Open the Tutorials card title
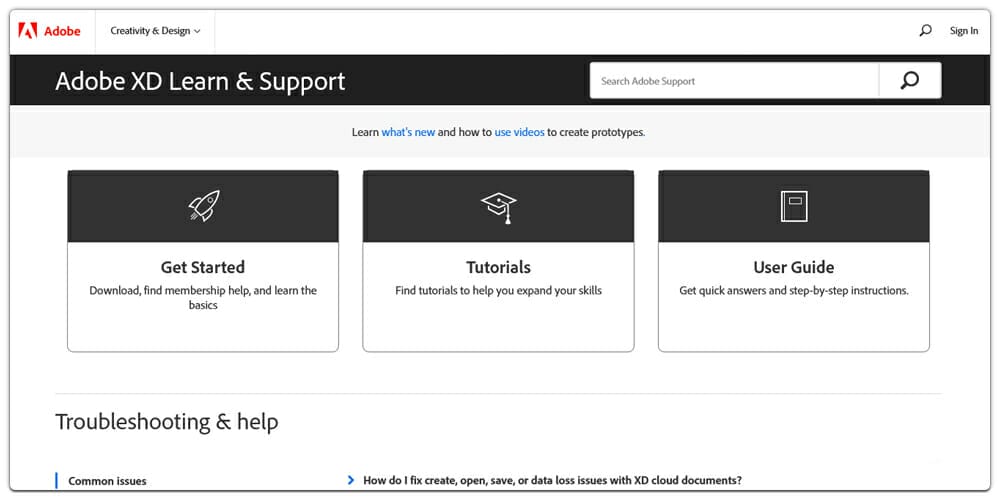Viewport: 1000px width, 500px height. [498, 267]
